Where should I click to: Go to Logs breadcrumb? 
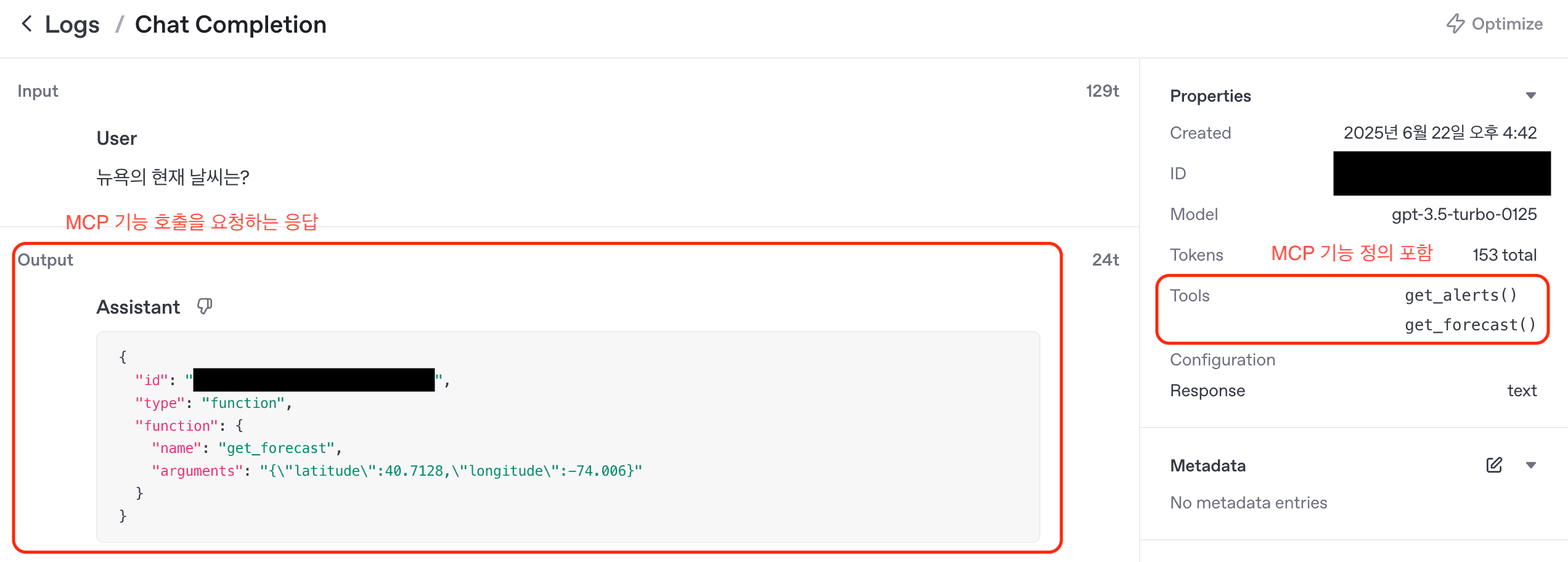(x=72, y=25)
